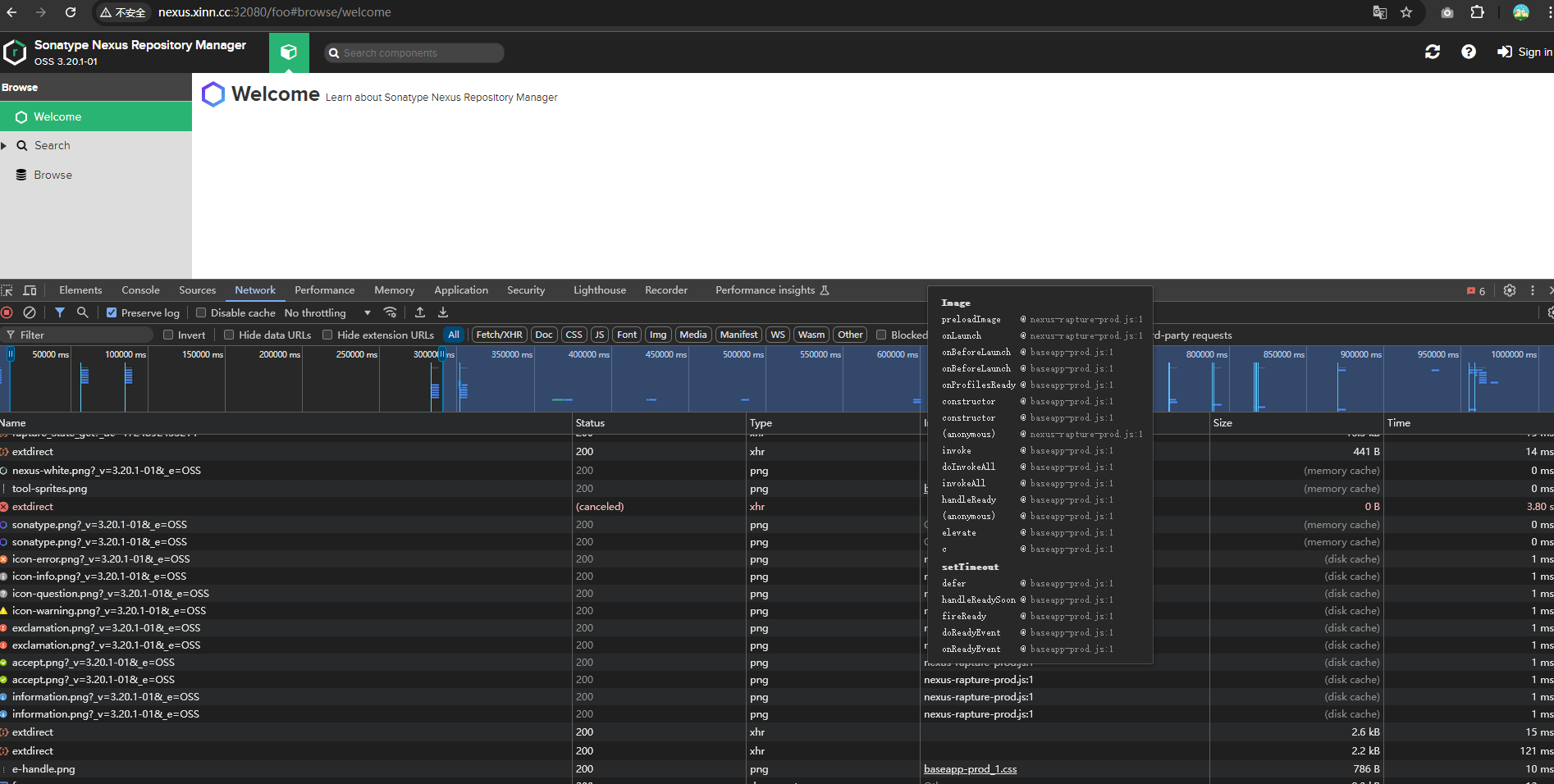
Task: Click the browser back arrow
Action: point(11,12)
